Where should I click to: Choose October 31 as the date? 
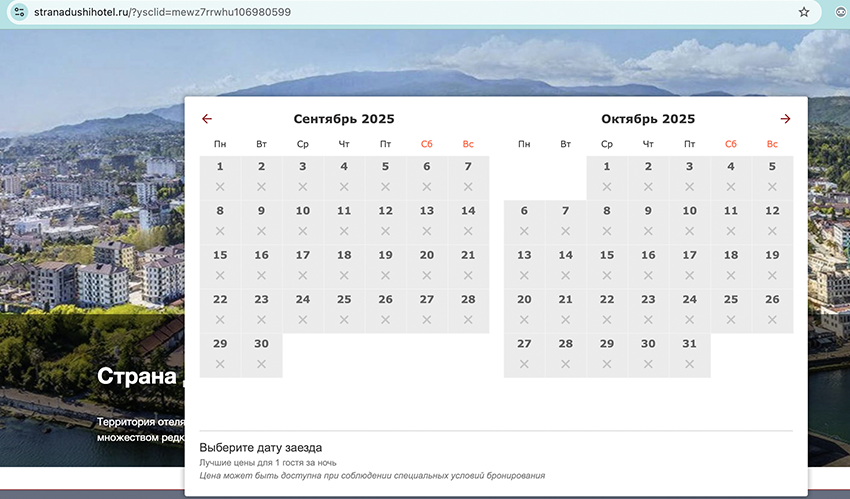point(690,353)
